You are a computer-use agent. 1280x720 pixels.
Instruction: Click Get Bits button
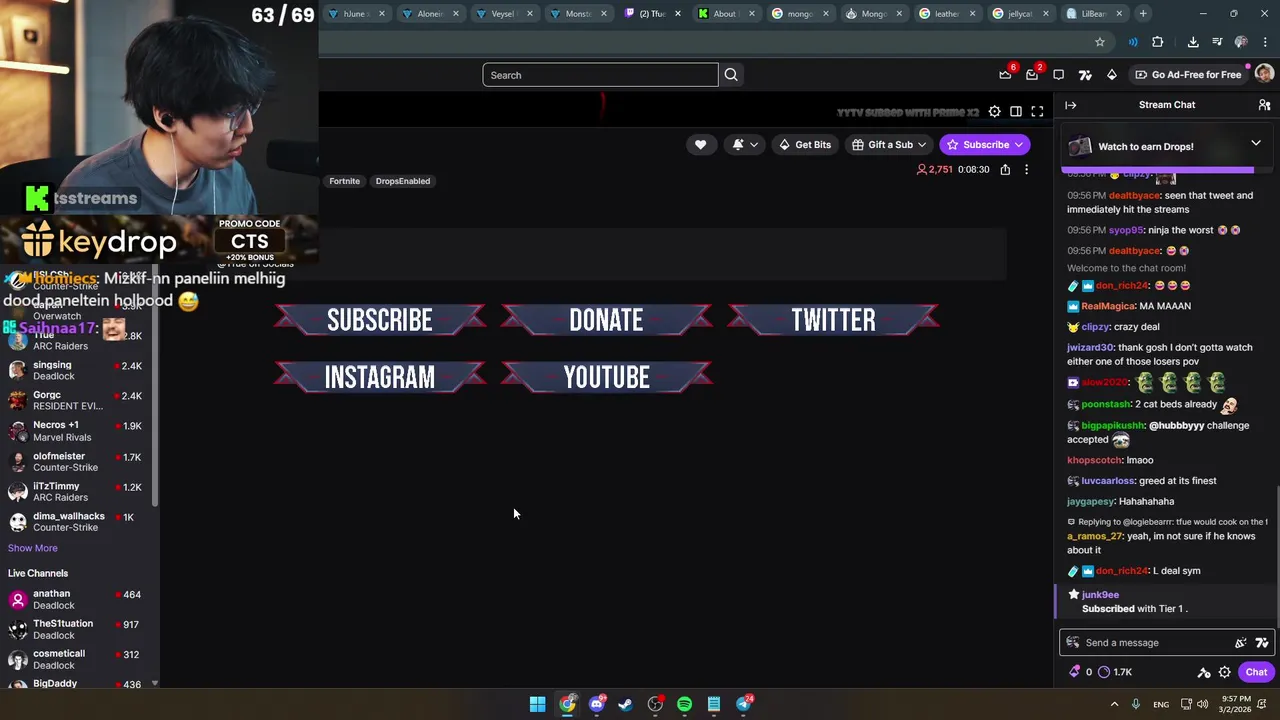click(806, 145)
